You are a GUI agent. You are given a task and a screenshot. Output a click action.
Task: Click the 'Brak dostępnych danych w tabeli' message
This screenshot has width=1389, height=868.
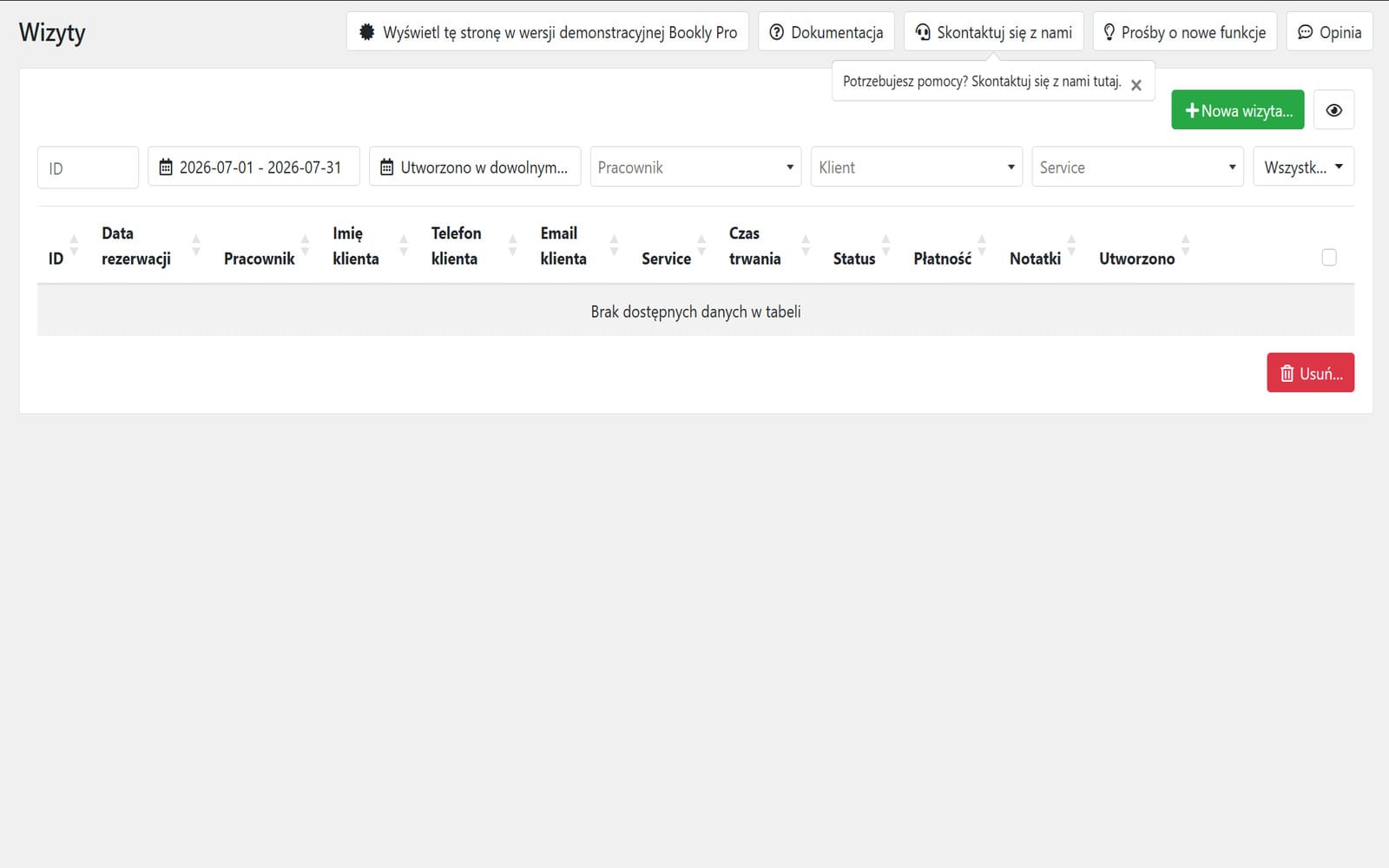(695, 312)
